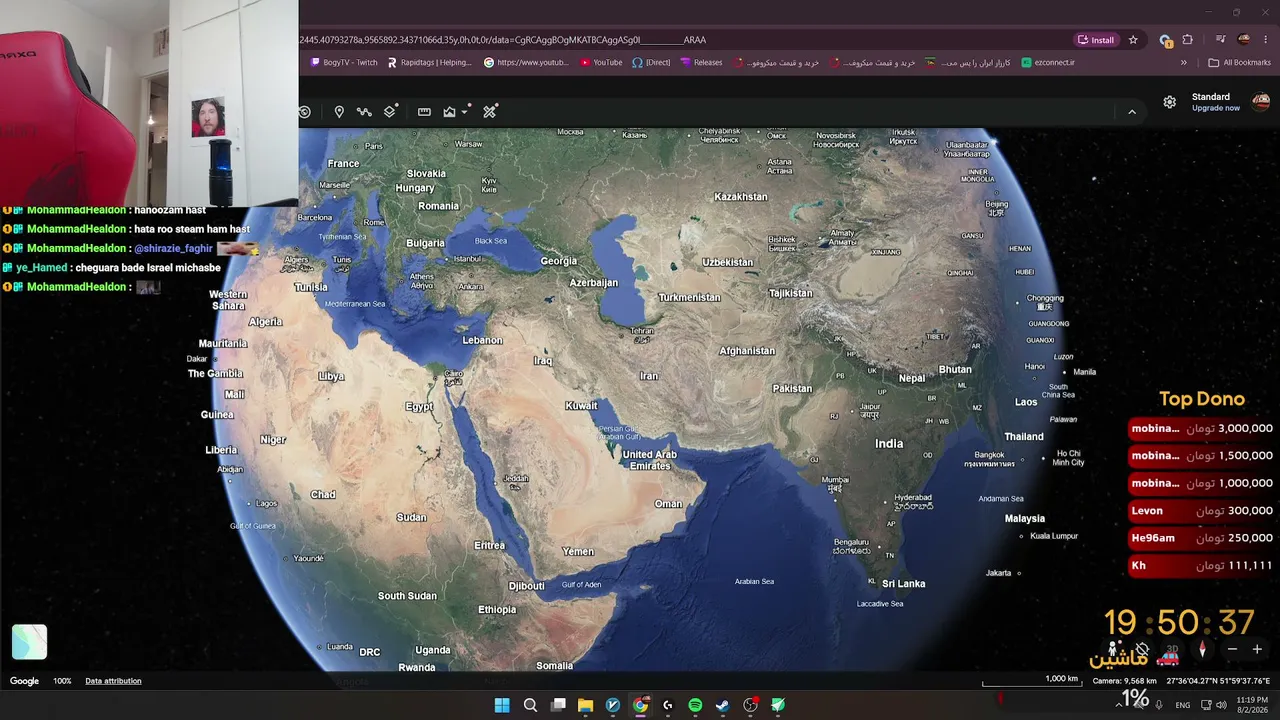Open Spotify from the taskbar

695,705
